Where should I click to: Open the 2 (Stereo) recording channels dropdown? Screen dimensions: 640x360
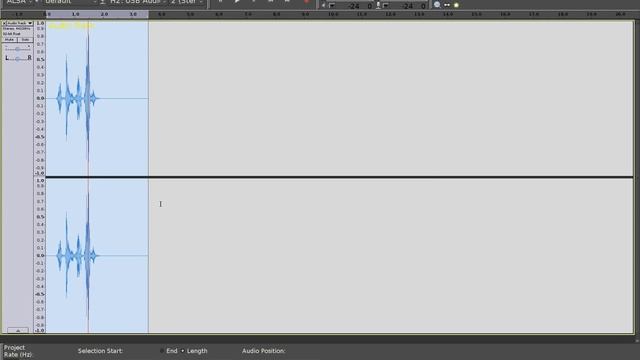coord(186,2)
